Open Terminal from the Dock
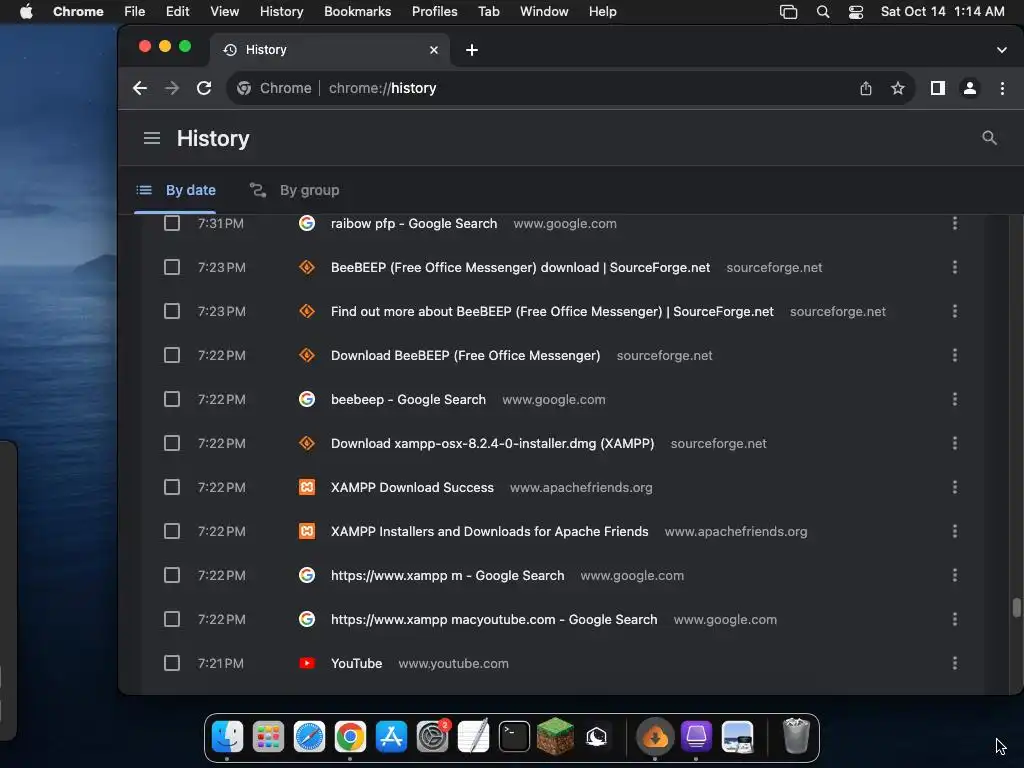Screen dimensions: 1024x768 [x=514, y=737]
